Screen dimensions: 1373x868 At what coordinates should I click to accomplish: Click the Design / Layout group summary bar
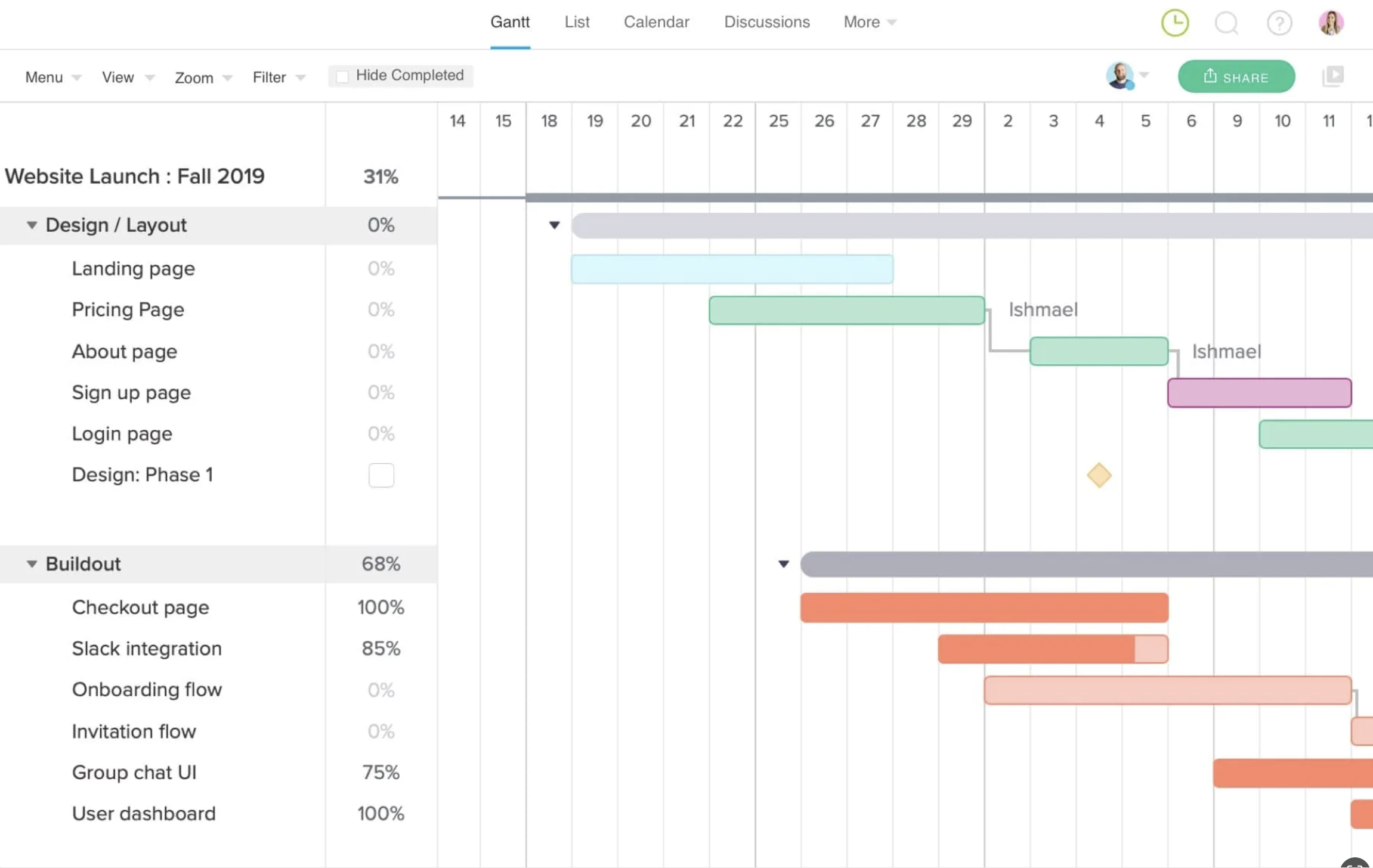[x=972, y=225]
